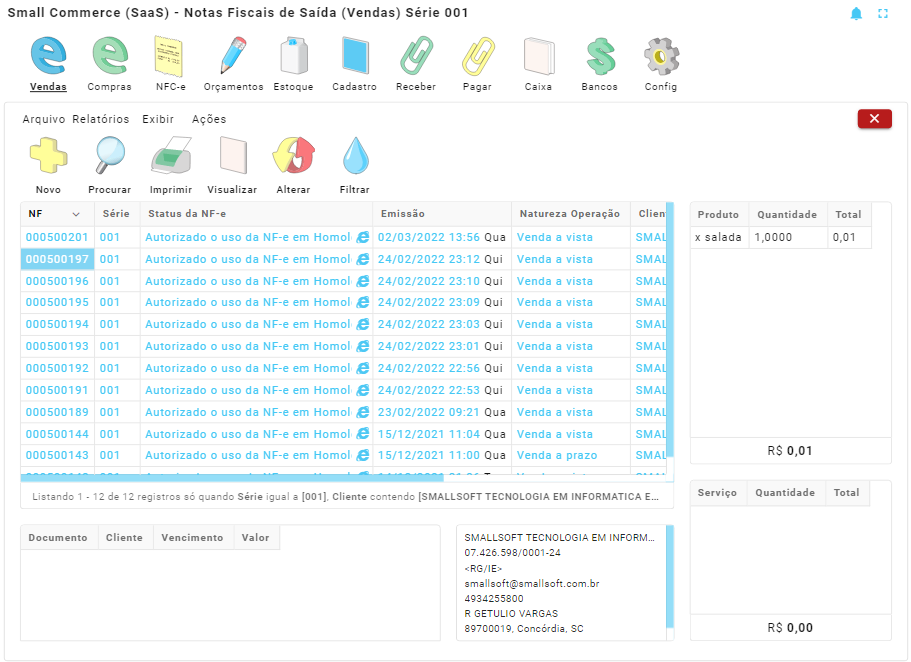Open the Arquivo menu
The width and height of the screenshot is (911, 662).
coord(43,119)
